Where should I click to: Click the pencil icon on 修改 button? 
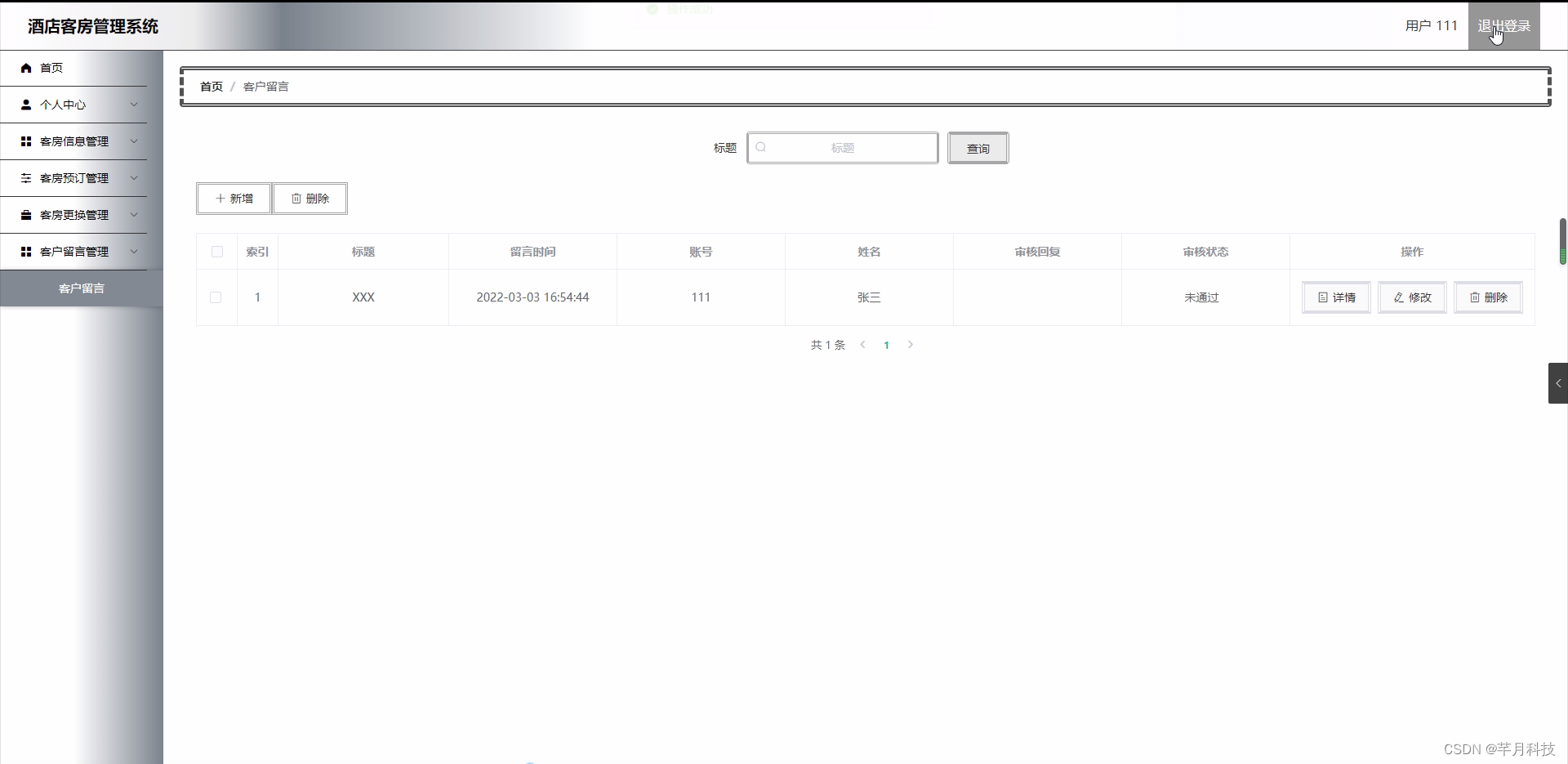(1399, 297)
